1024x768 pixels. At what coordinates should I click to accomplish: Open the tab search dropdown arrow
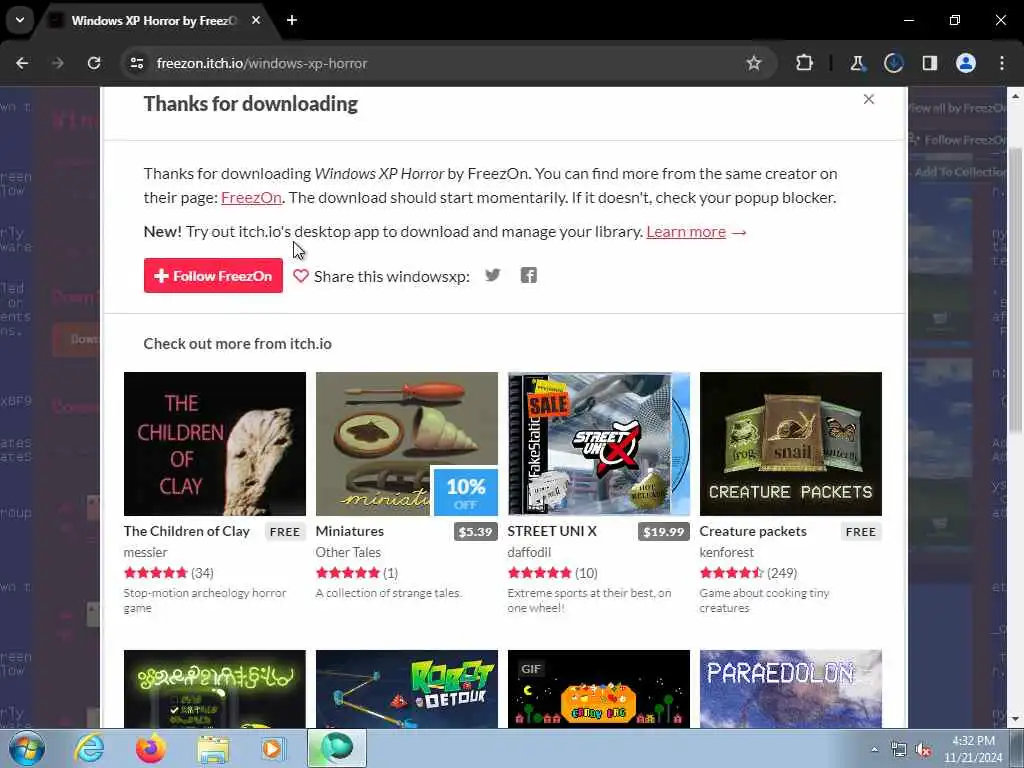(20, 20)
